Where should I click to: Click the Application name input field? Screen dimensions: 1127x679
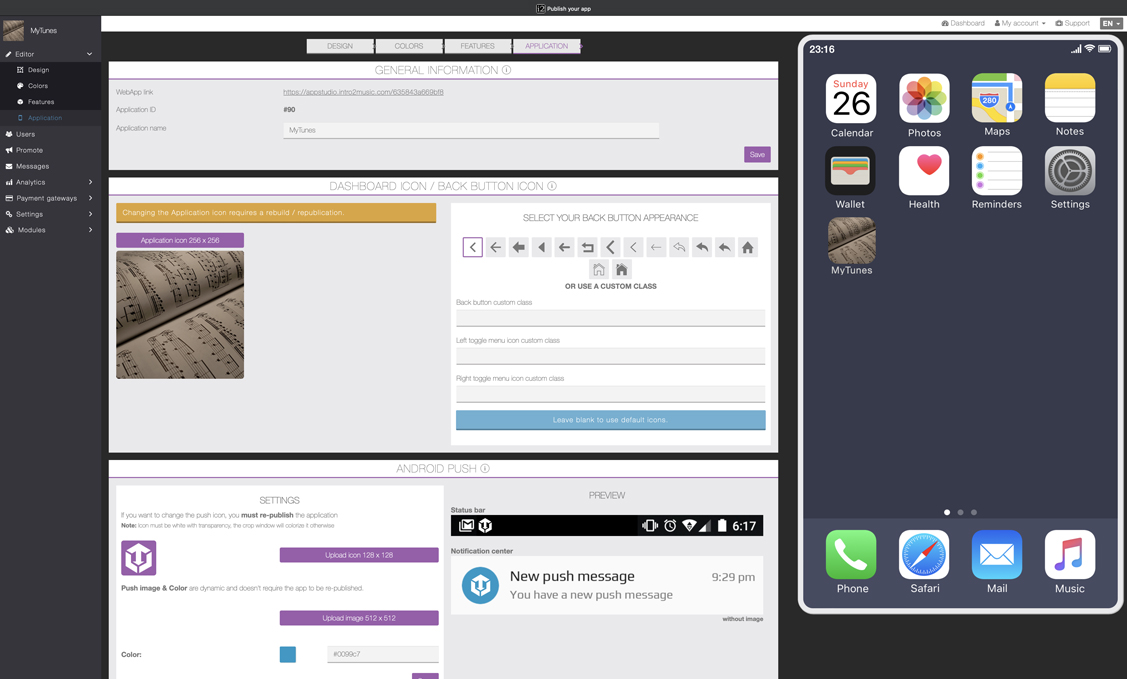[471, 130]
